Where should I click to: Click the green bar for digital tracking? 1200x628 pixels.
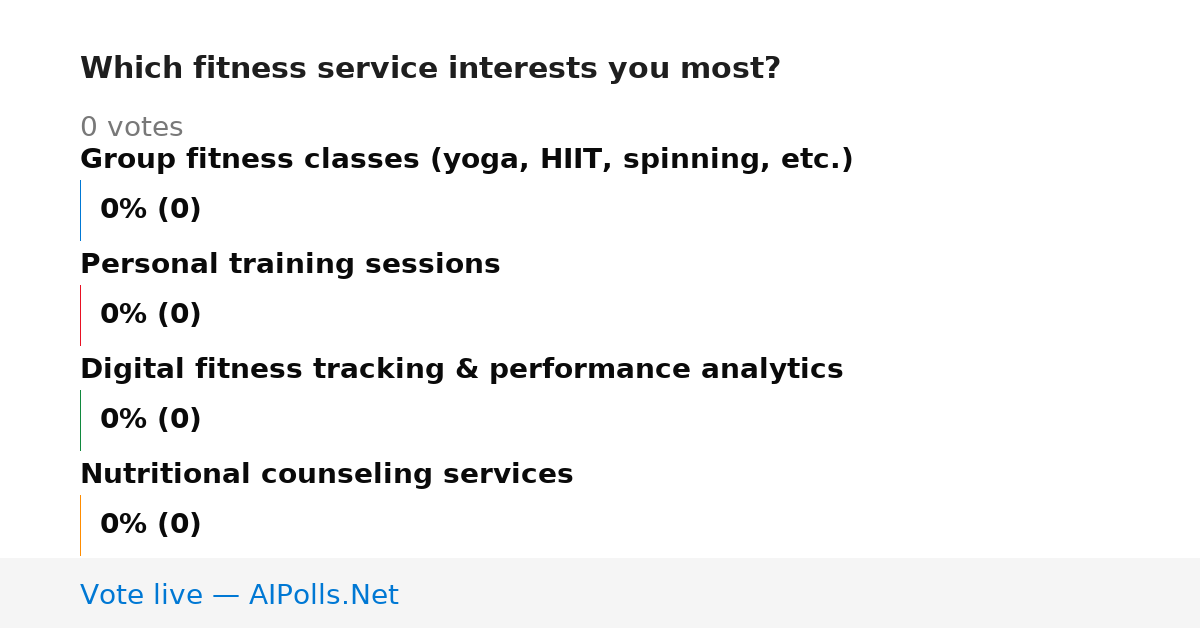coord(80,420)
